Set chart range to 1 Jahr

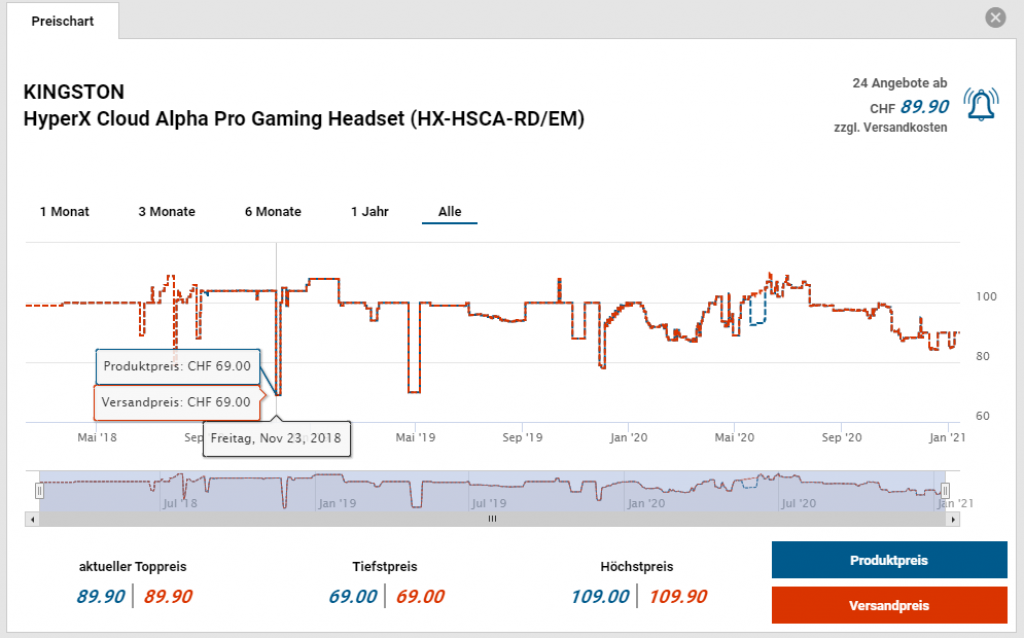(x=370, y=211)
